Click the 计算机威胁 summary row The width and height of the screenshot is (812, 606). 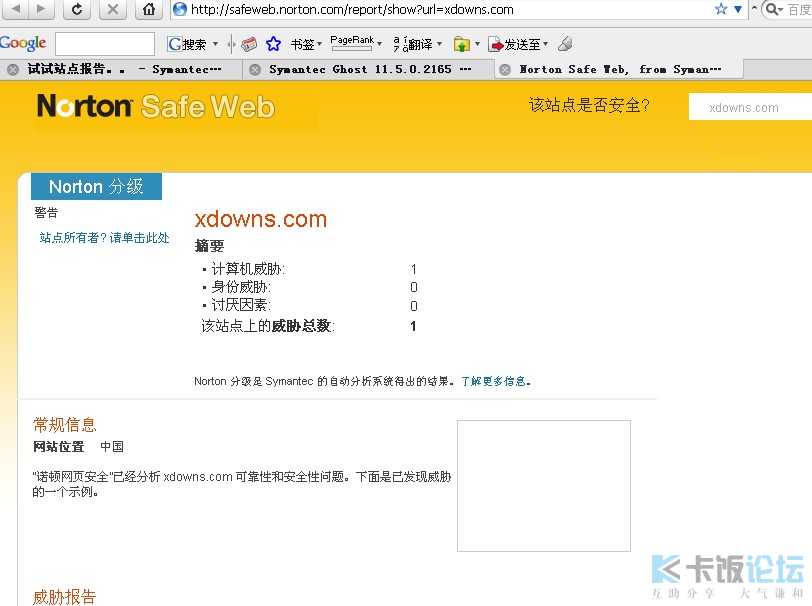pos(310,269)
